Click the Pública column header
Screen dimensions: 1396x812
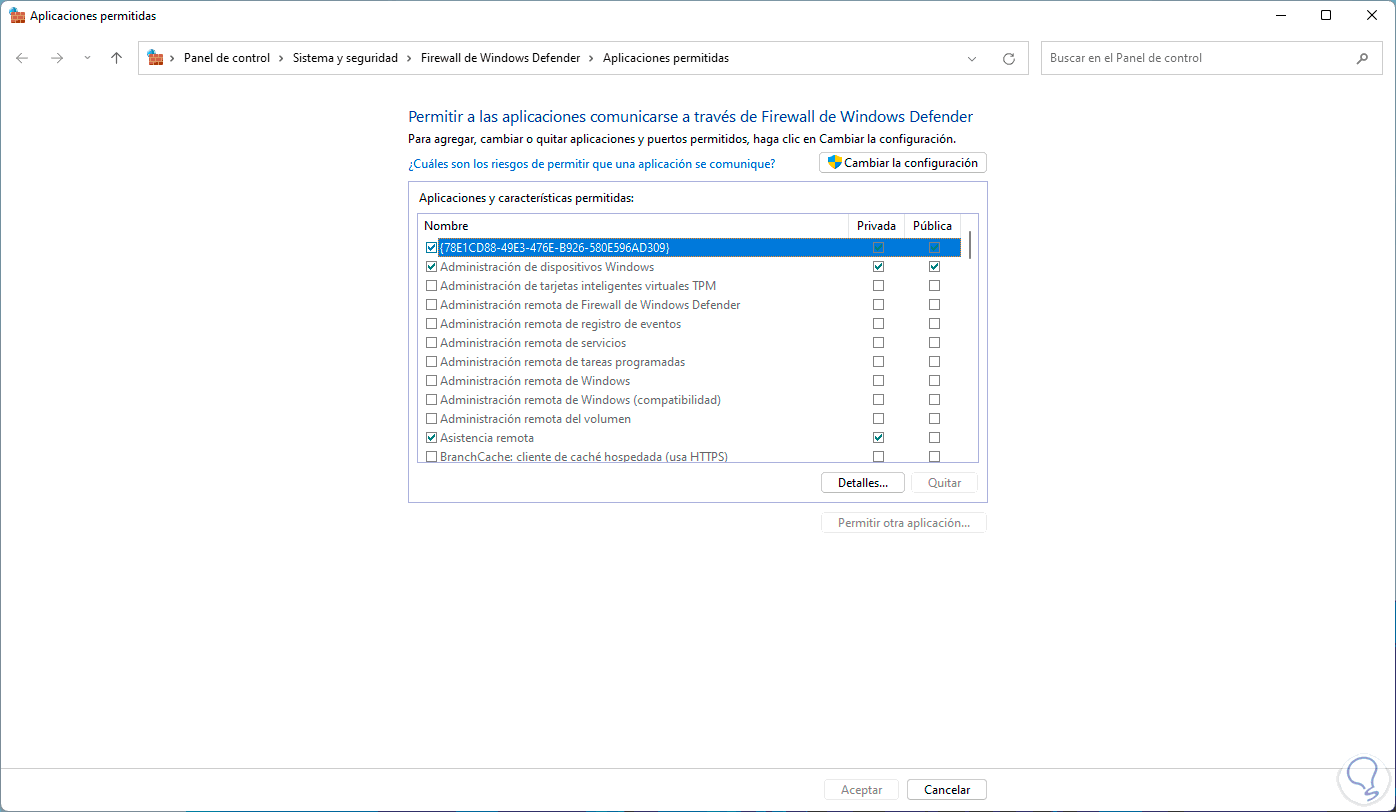coord(933,226)
